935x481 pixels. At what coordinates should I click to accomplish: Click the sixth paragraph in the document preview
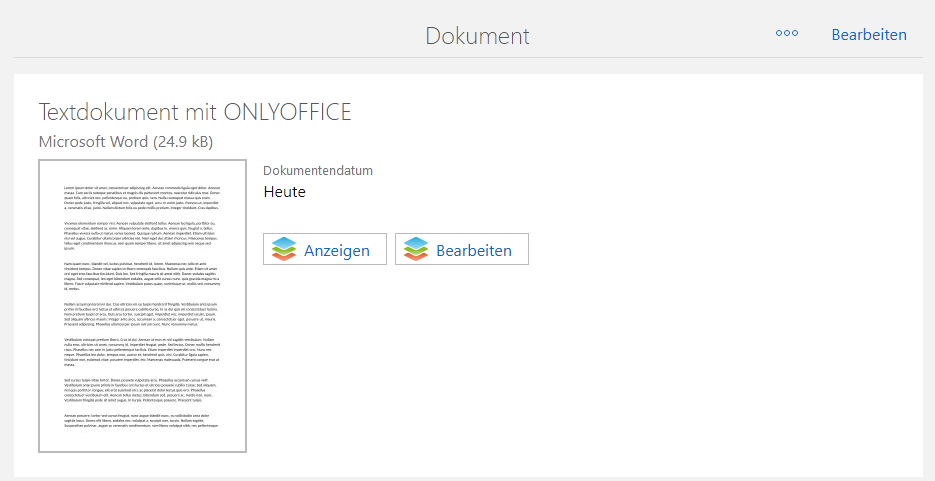(142, 391)
